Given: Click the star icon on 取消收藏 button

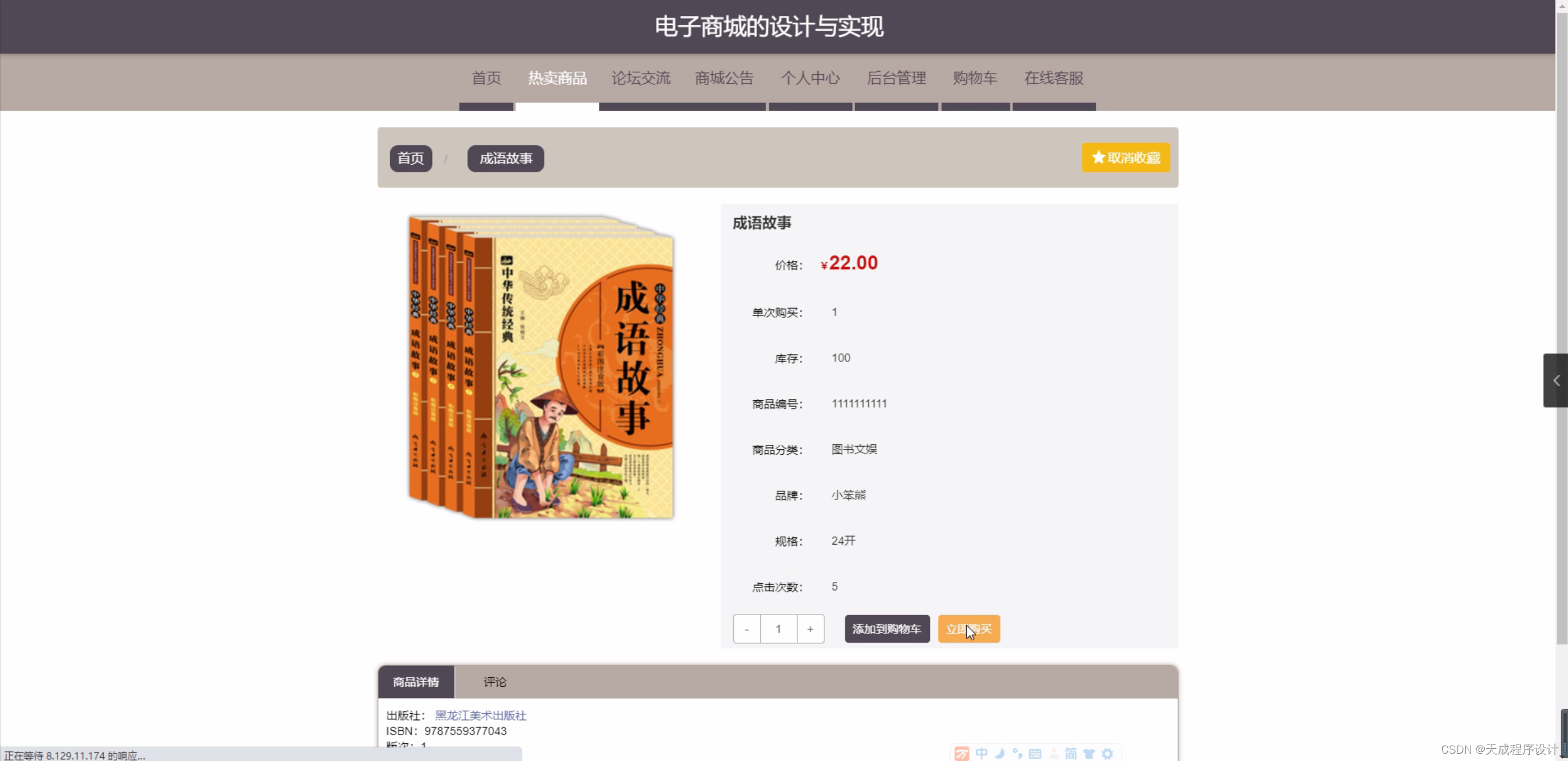Looking at the screenshot, I should coord(1098,157).
